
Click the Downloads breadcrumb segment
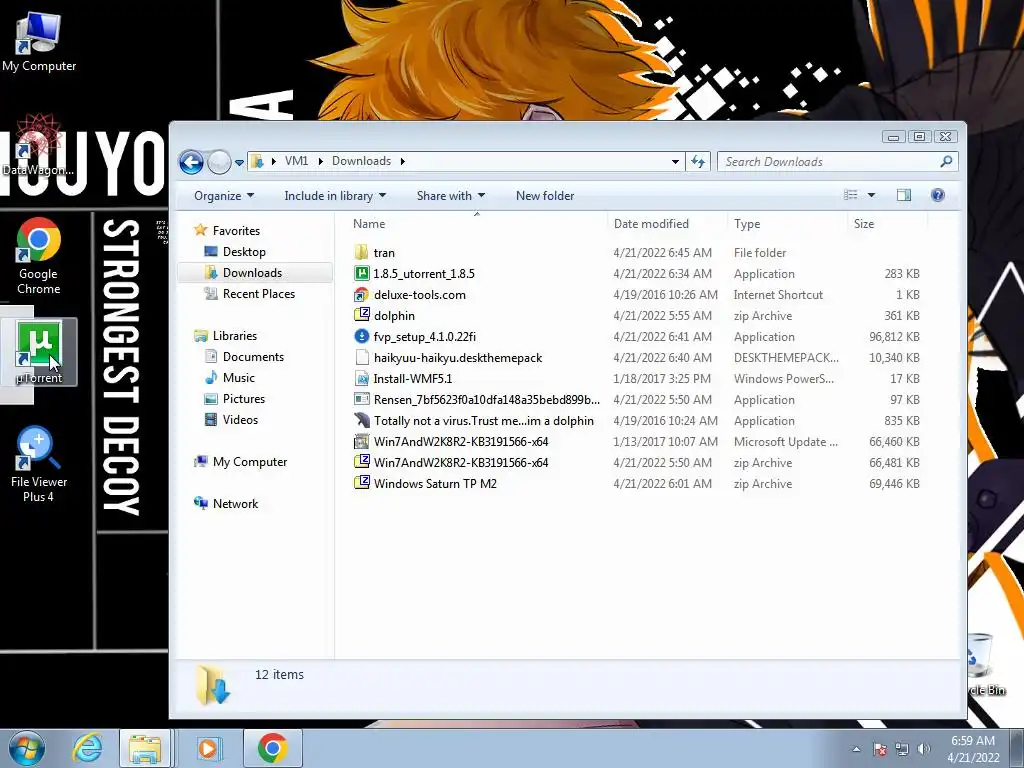361,161
